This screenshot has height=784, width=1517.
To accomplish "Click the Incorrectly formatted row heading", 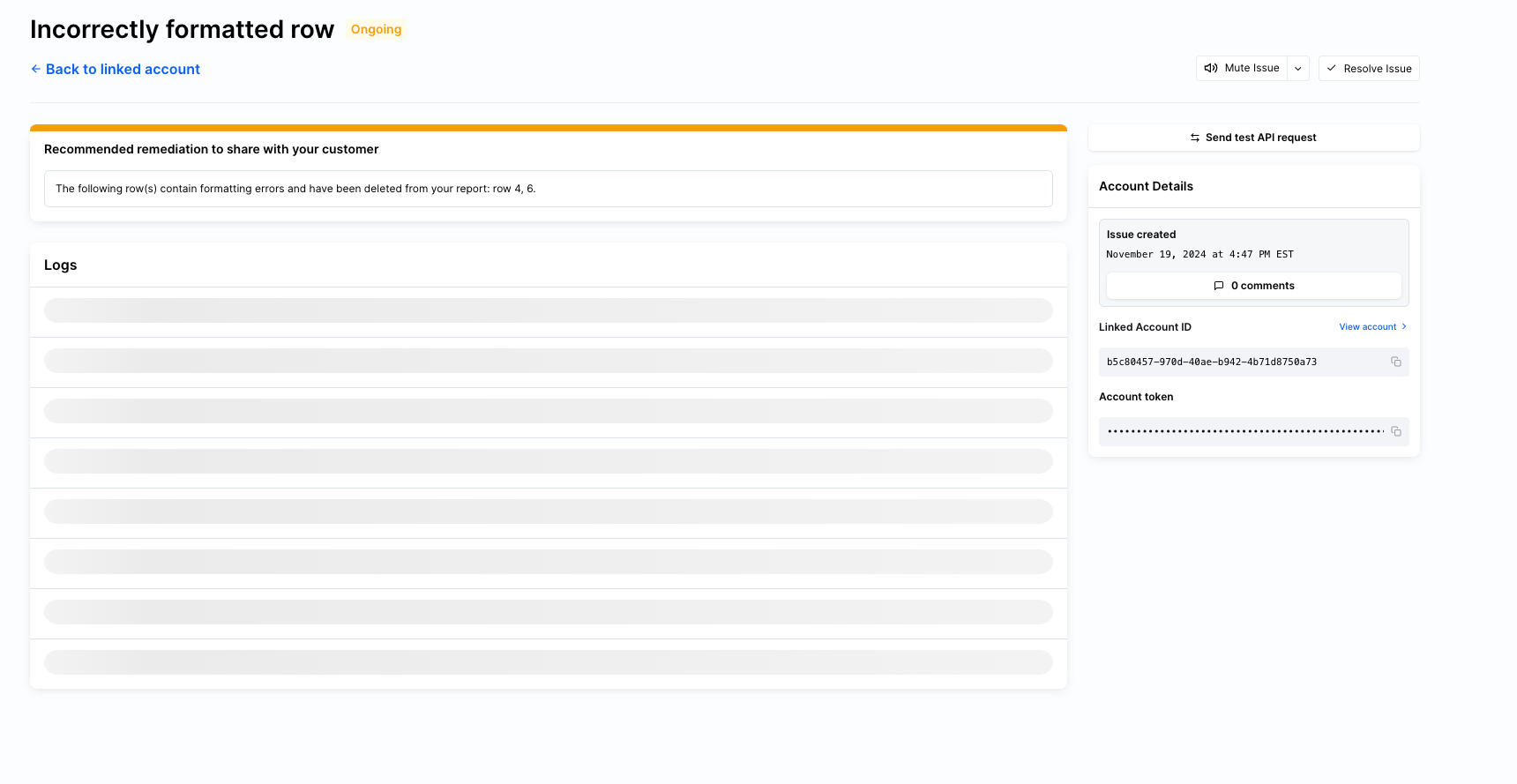I will [x=183, y=29].
